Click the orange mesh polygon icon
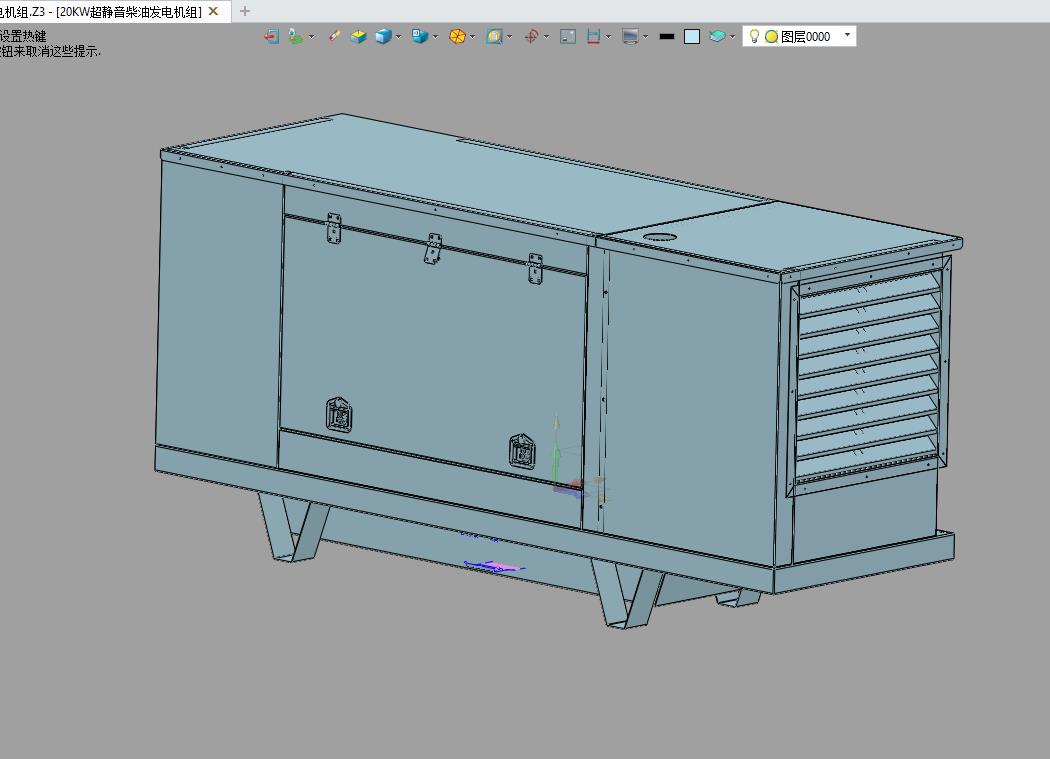1050x759 pixels. [x=457, y=36]
